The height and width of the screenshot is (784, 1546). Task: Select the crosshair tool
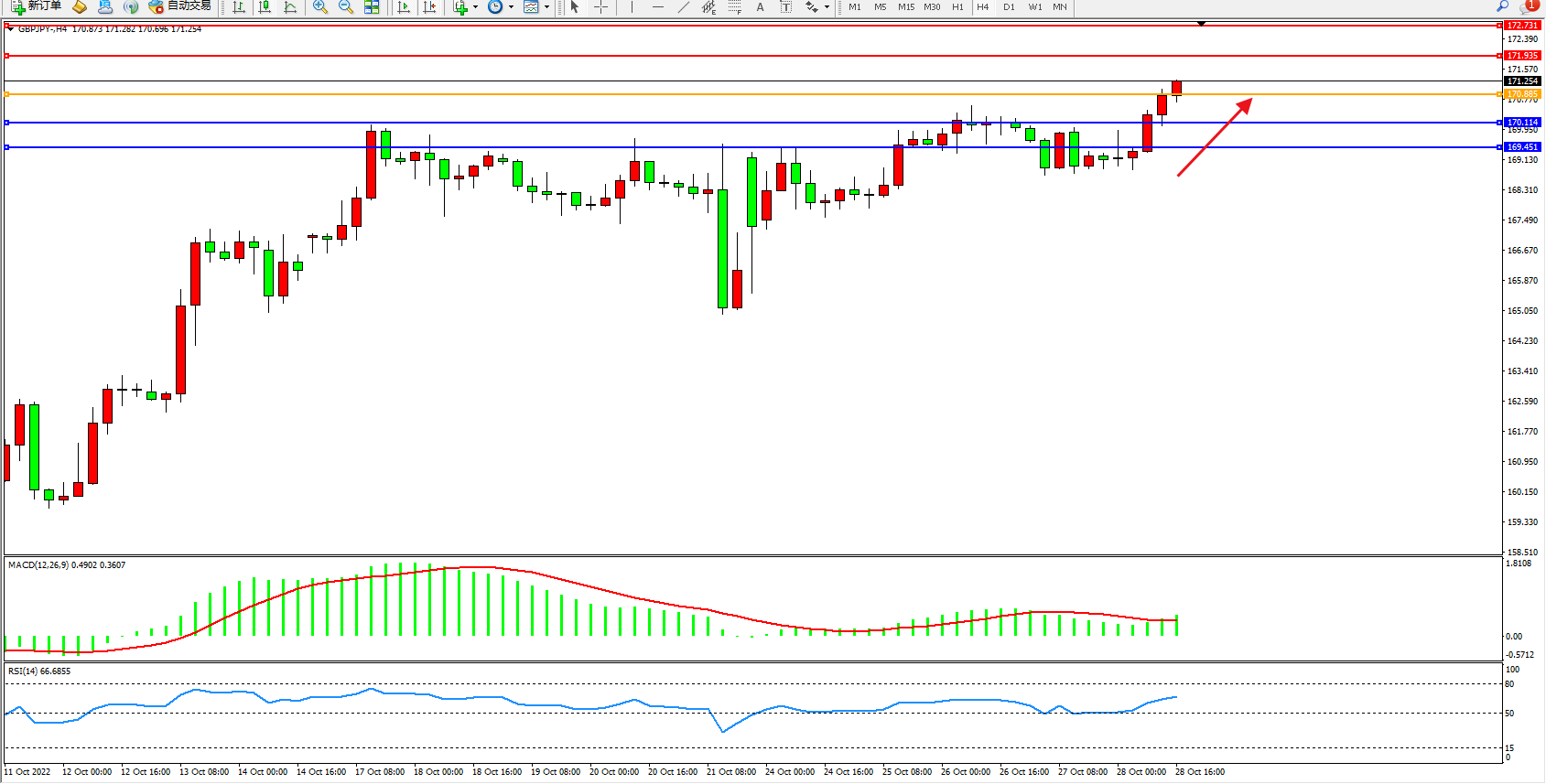tap(600, 7)
